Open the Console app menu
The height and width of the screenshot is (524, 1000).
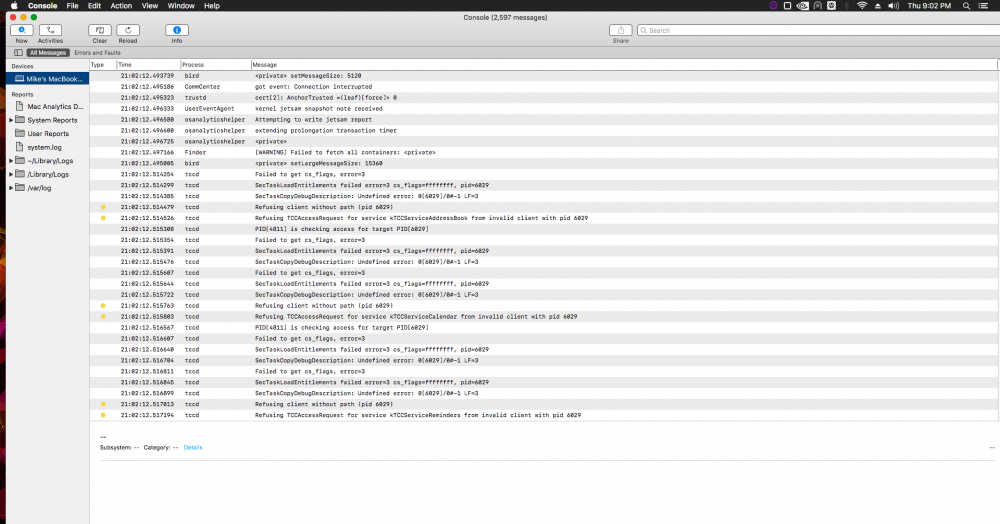(x=43, y=6)
